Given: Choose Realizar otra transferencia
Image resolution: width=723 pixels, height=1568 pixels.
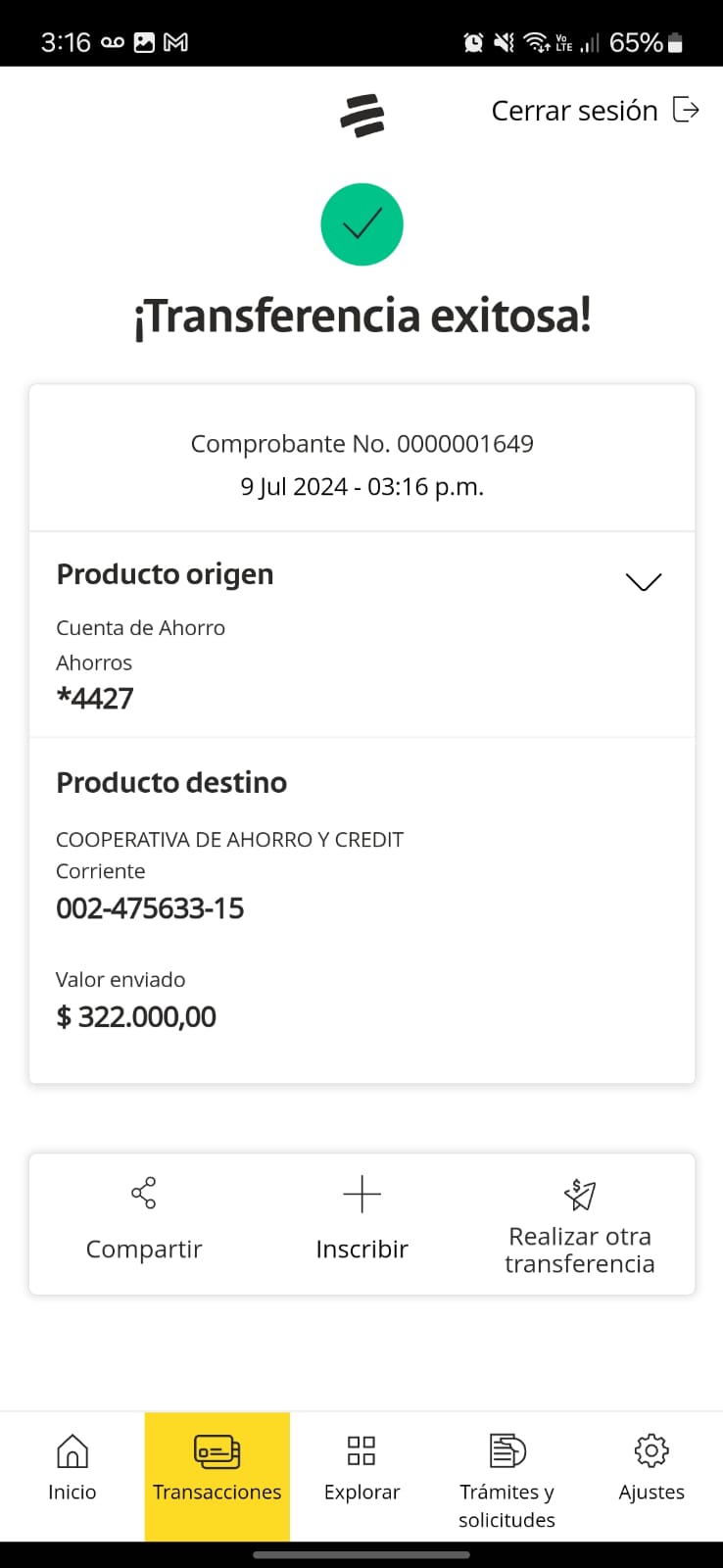Looking at the screenshot, I should [580, 1249].
